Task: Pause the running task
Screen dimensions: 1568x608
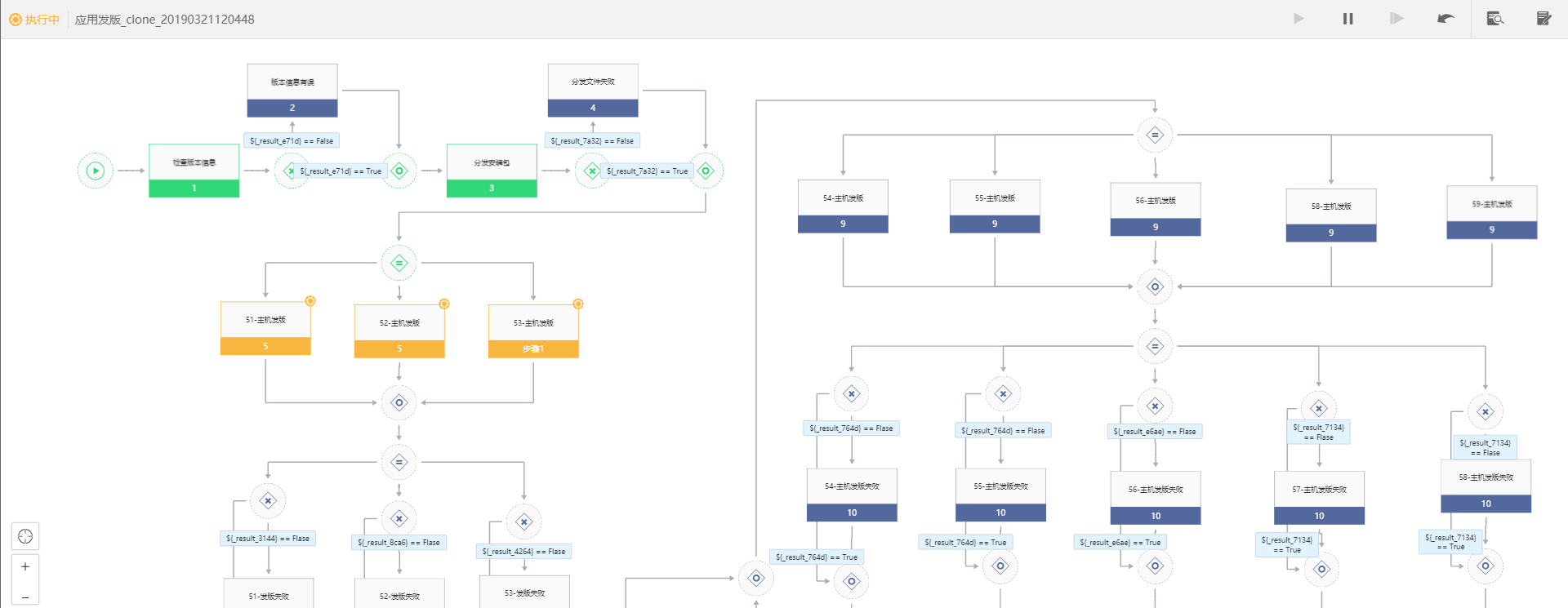Action: coord(1347,19)
